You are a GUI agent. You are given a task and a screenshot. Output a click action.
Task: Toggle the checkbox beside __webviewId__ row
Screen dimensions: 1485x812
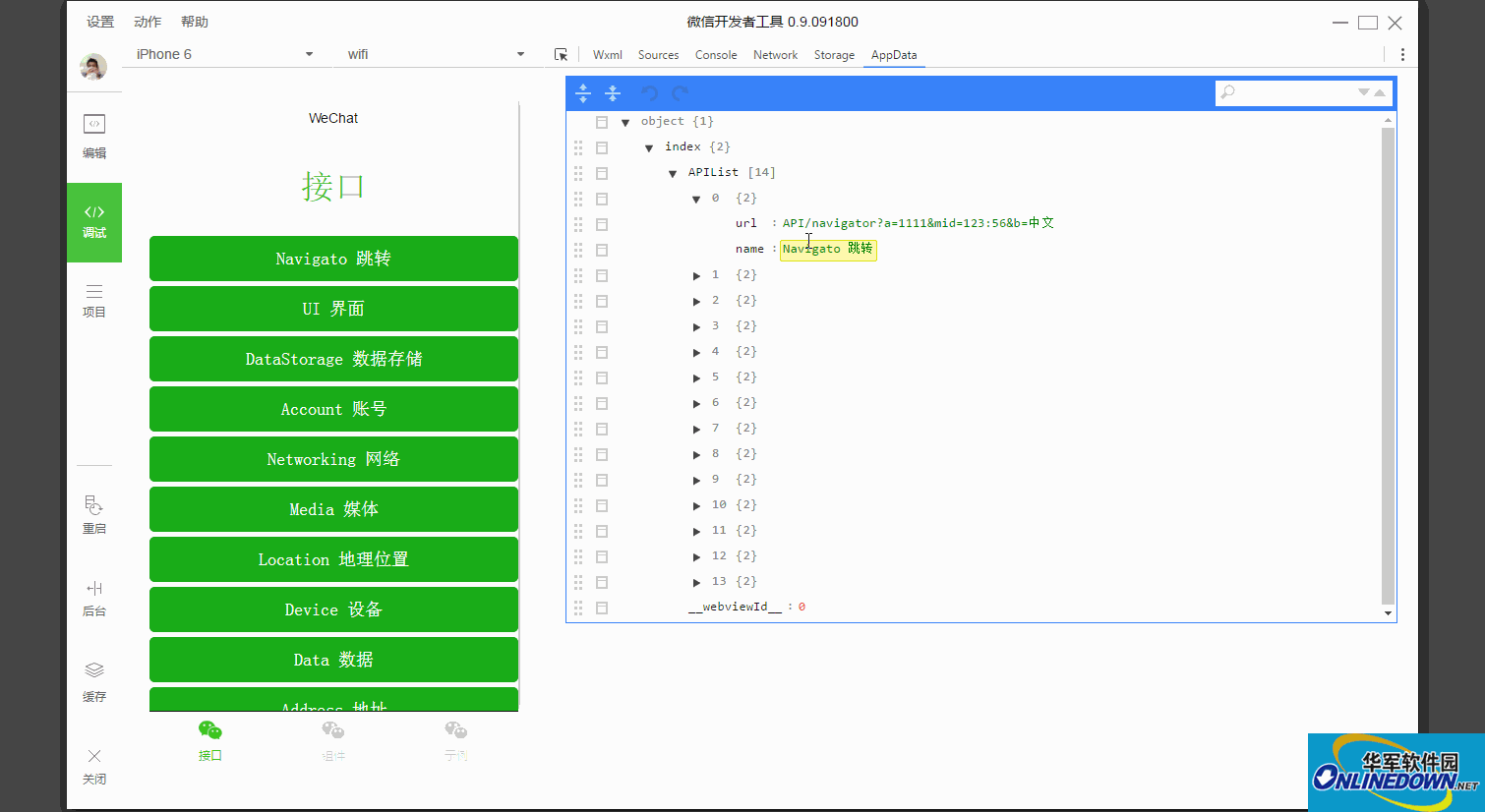[602, 608]
